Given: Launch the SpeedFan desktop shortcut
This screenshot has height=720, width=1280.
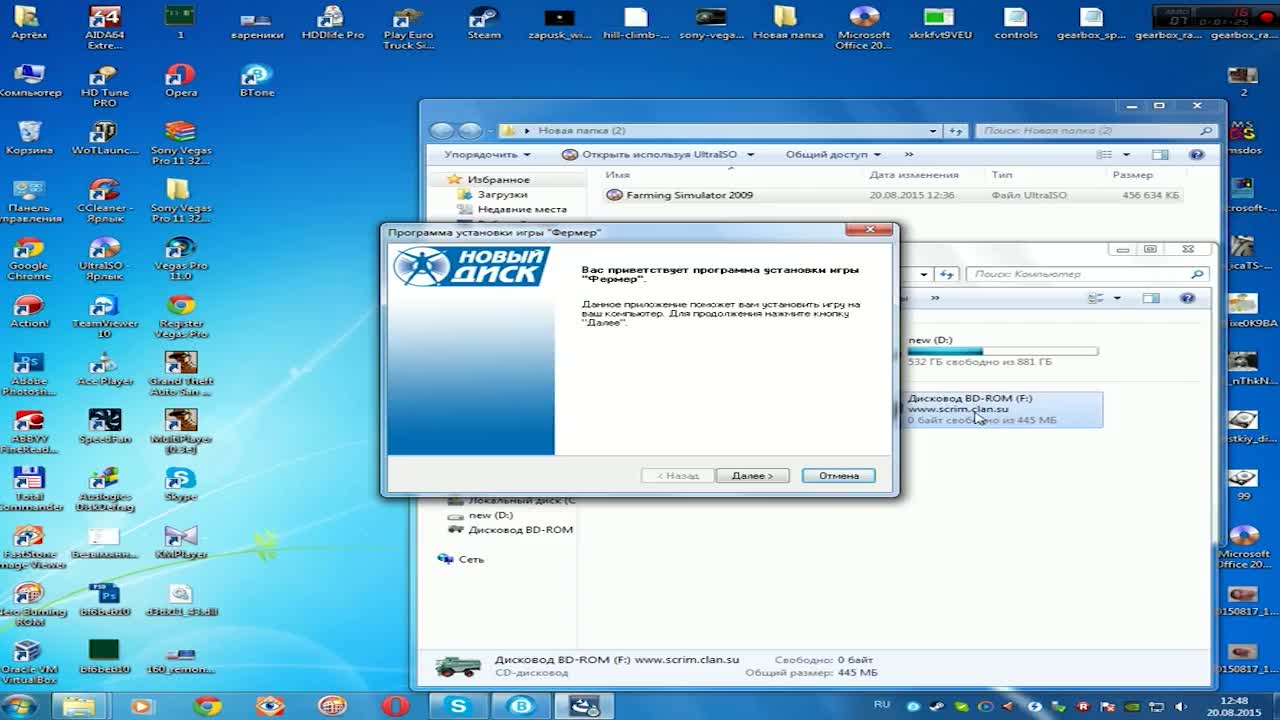Looking at the screenshot, I should (105, 427).
